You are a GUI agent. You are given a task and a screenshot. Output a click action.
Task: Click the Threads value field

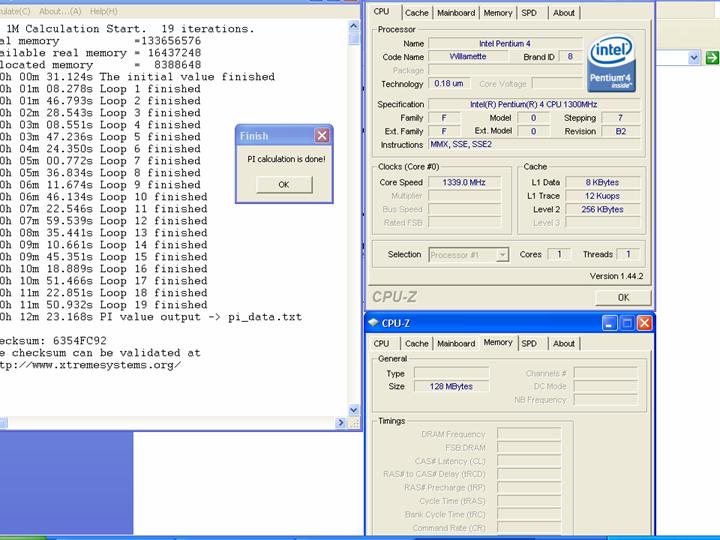point(629,254)
